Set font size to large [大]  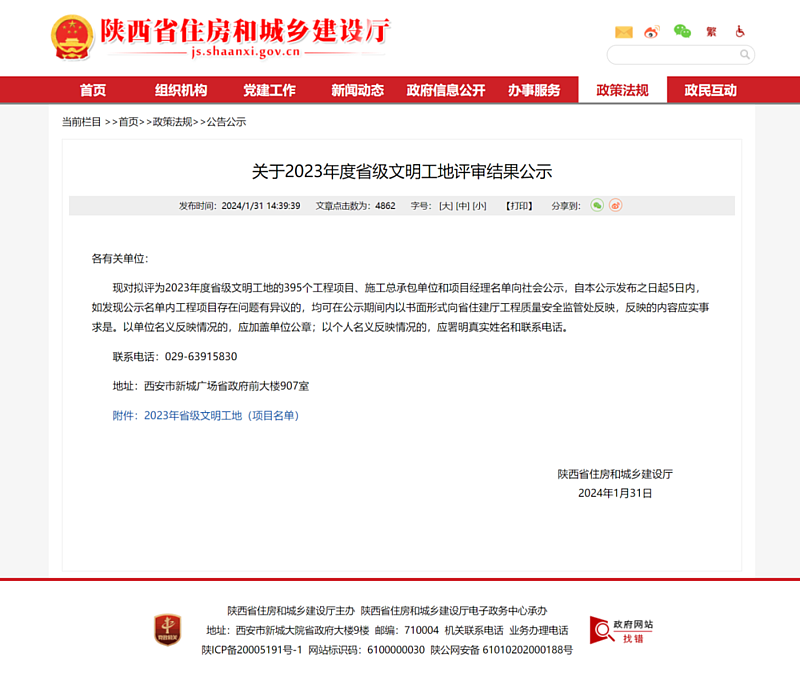446,206
